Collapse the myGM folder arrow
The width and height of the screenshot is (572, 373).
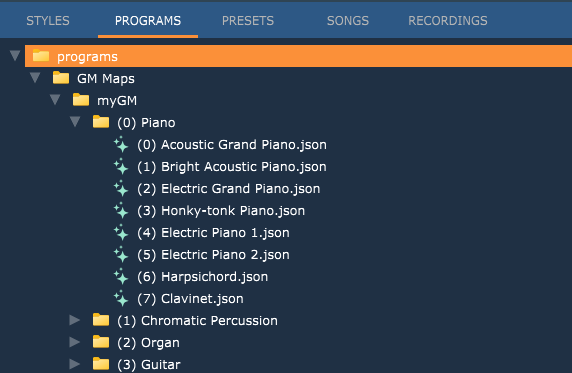click(x=55, y=100)
